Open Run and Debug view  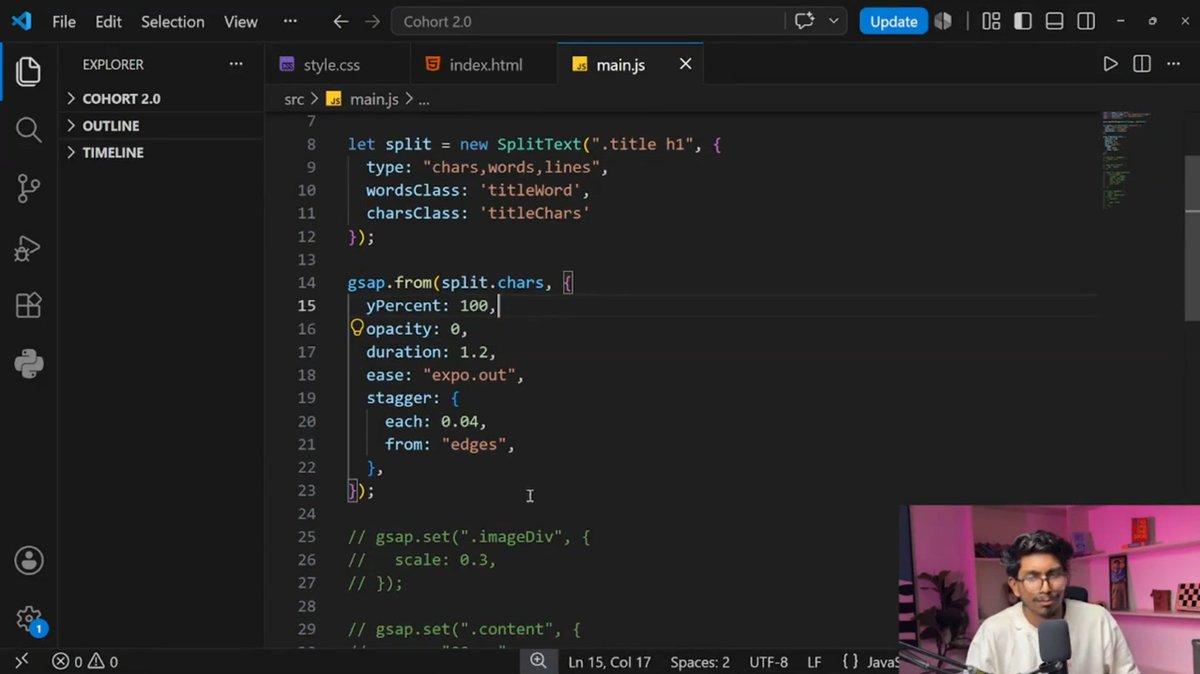point(28,247)
